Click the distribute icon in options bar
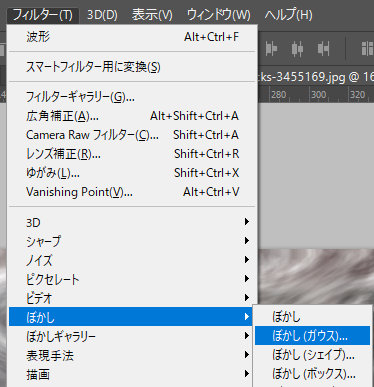This screenshot has width=374, height=387. [x=367, y=49]
